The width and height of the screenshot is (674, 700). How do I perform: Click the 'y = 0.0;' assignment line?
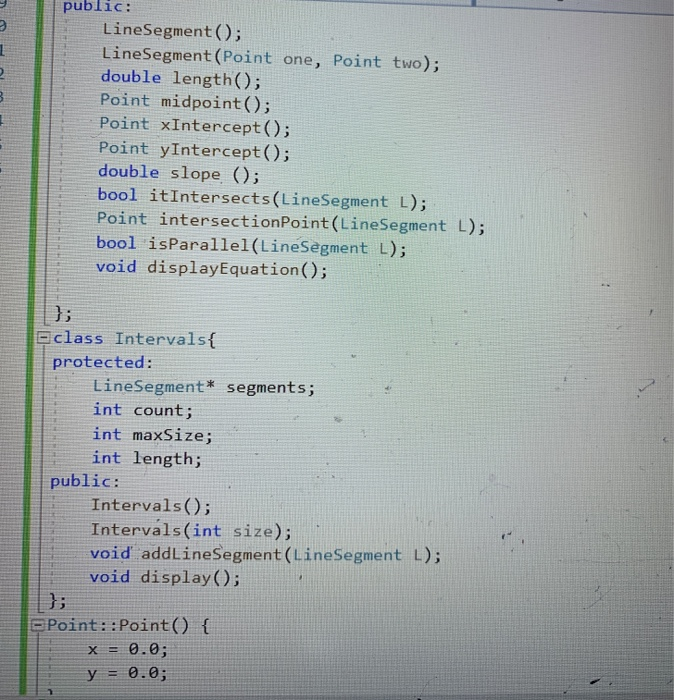[127, 672]
